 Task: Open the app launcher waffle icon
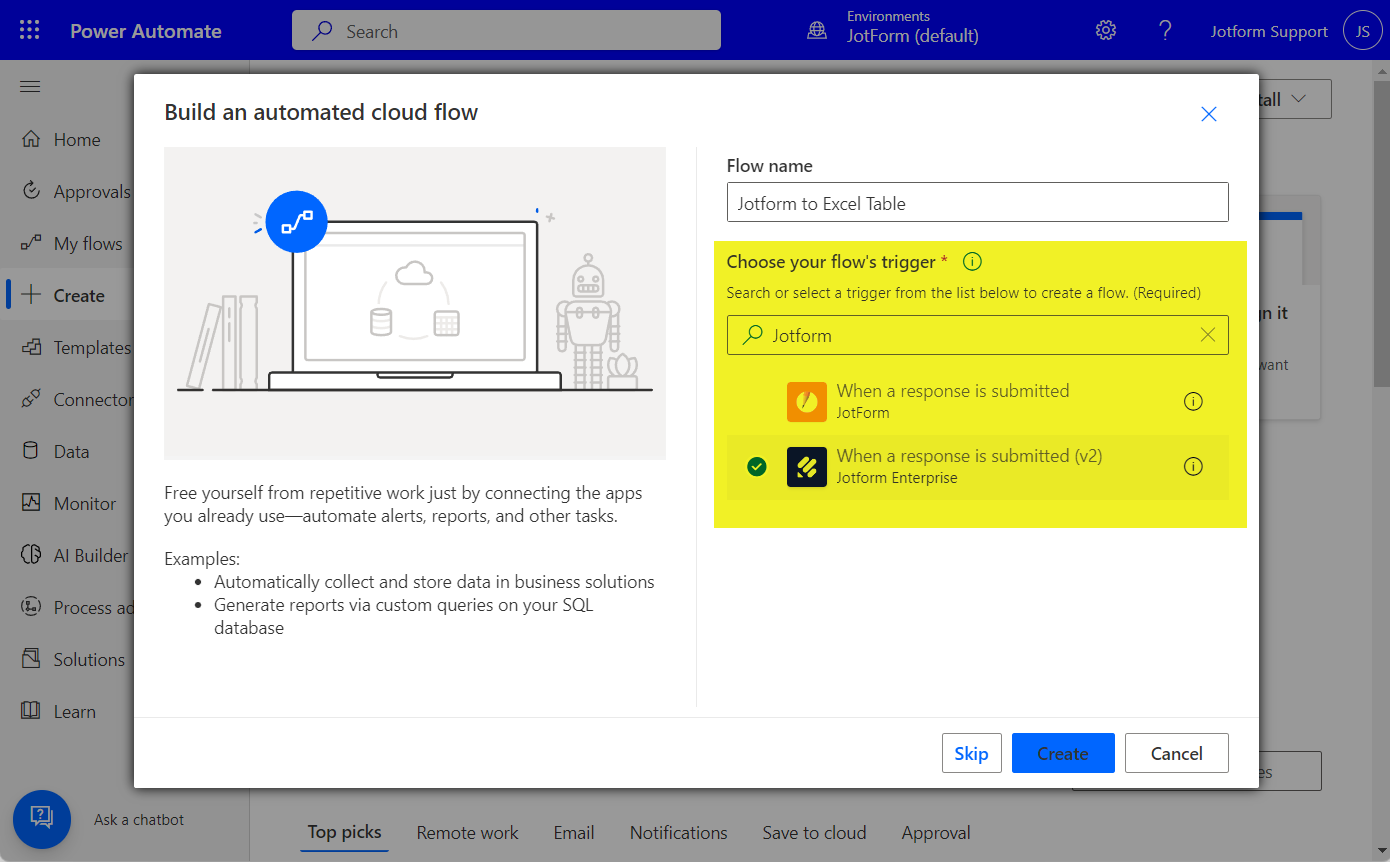point(30,30)
